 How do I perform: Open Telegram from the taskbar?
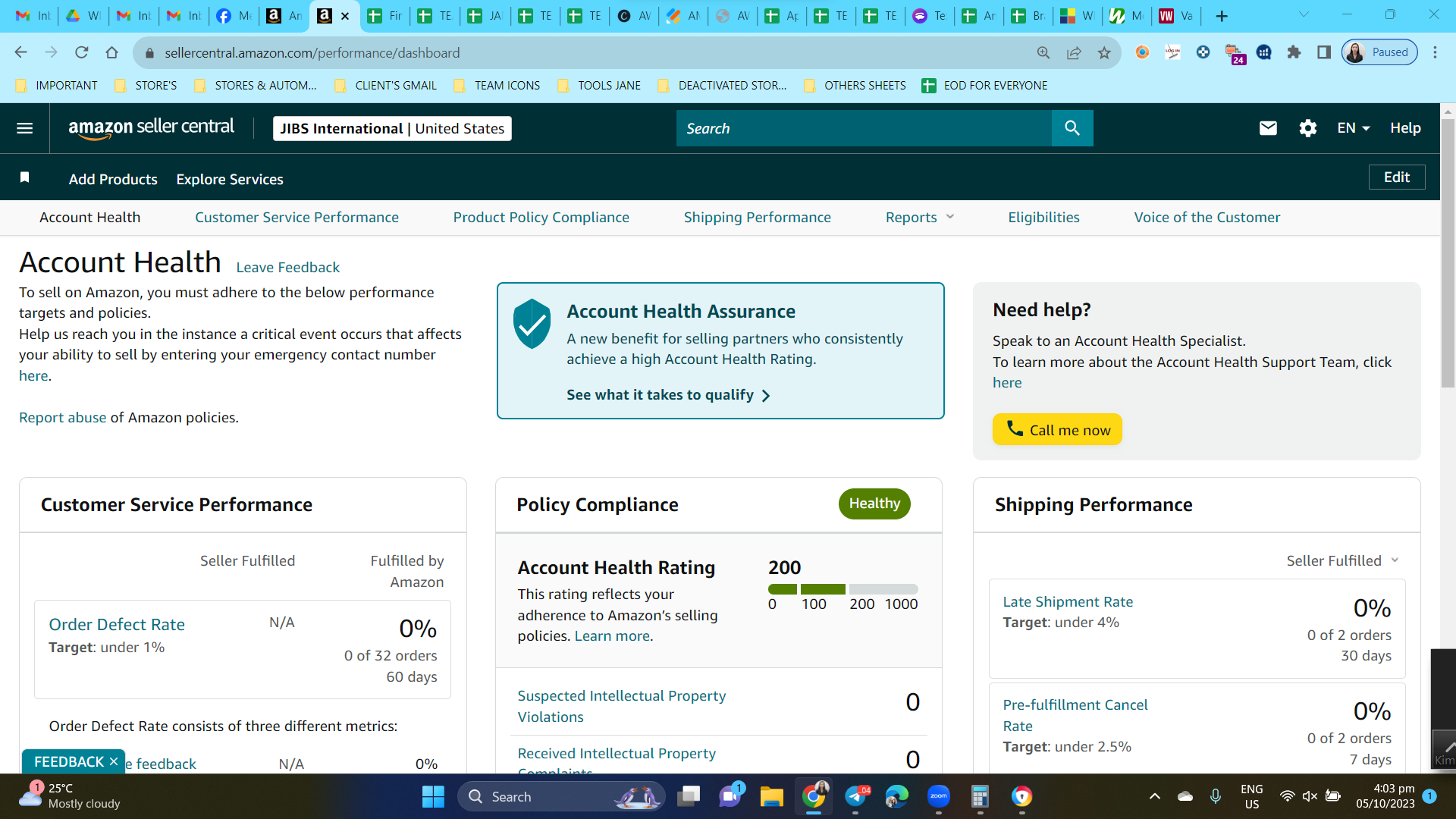pyautogui.click(x=855, y=796)
